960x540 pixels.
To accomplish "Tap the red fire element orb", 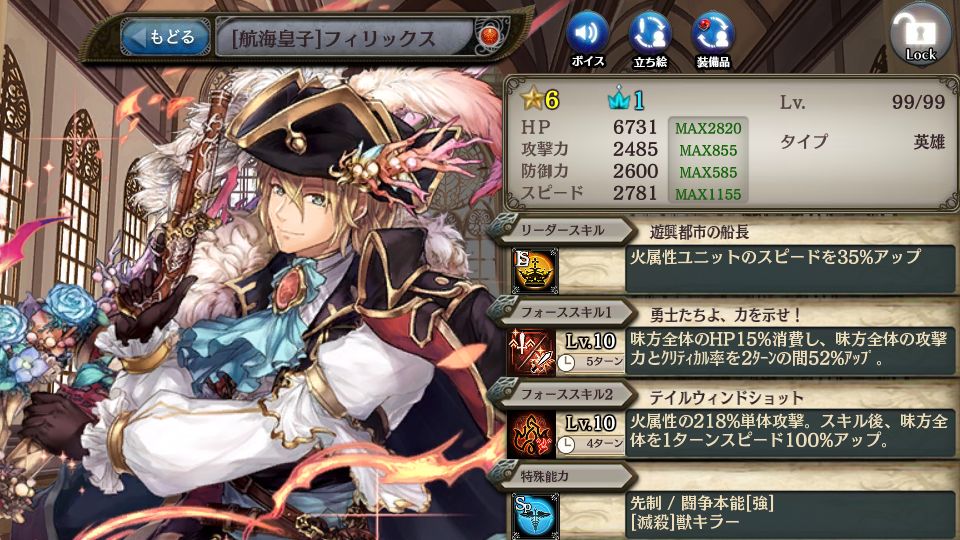I will tap(489, 37).
